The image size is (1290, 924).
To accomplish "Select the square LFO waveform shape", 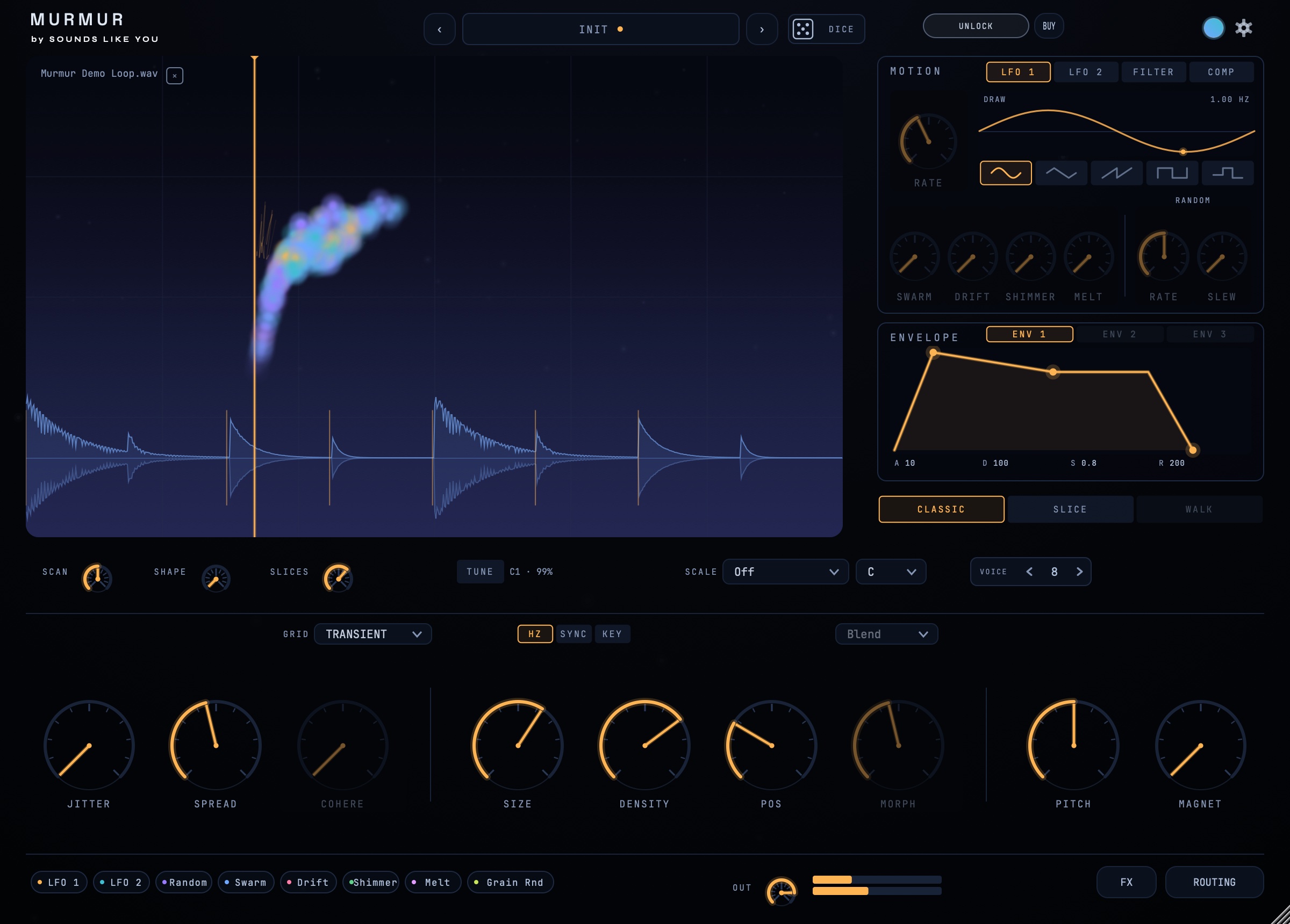I will point(1172,173).
